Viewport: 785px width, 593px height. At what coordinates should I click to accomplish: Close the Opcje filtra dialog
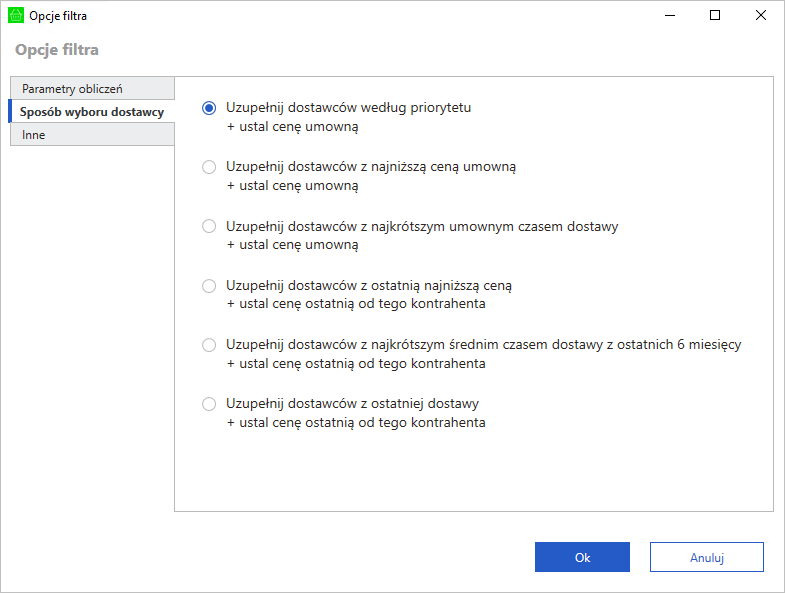[761, 15]
